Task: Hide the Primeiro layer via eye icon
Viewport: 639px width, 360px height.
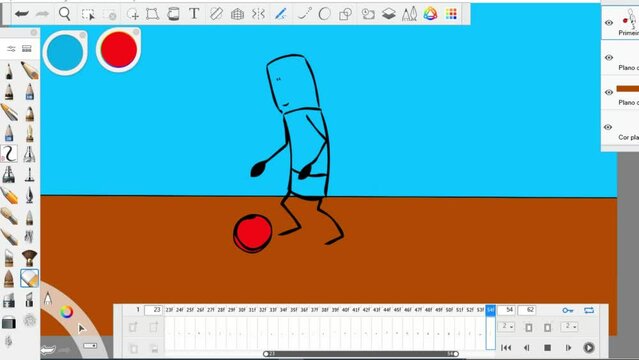Action: point(608,23)
